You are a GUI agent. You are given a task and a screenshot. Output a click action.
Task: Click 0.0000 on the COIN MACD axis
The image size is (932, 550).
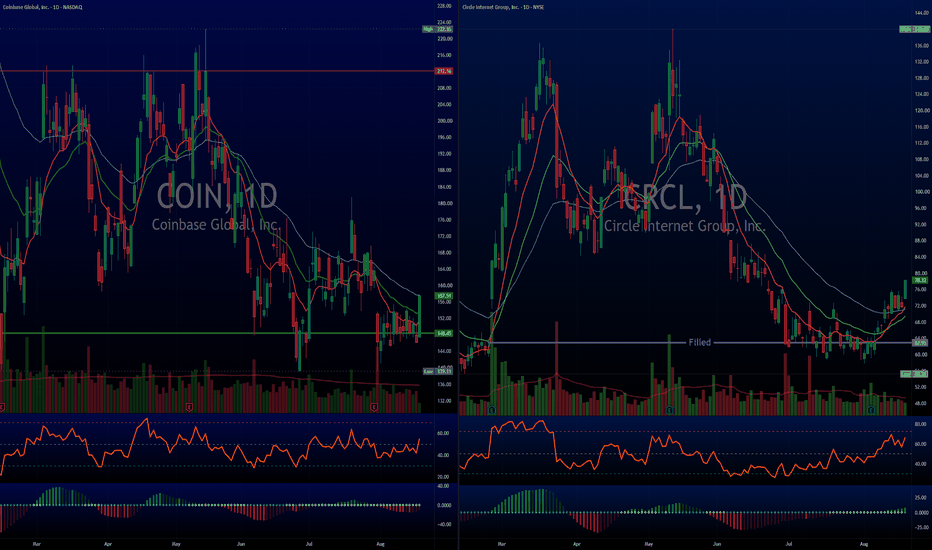[443, 505]
